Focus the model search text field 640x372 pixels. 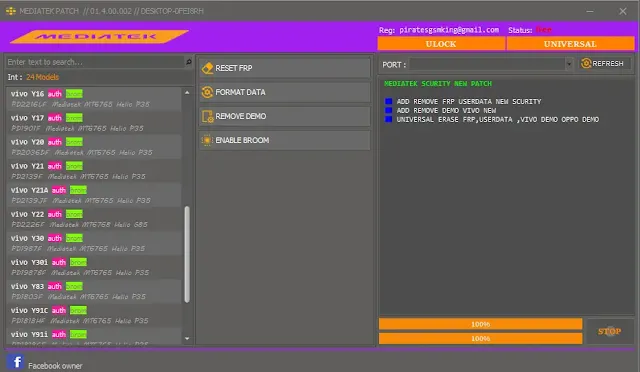click(x=96, y=62)
